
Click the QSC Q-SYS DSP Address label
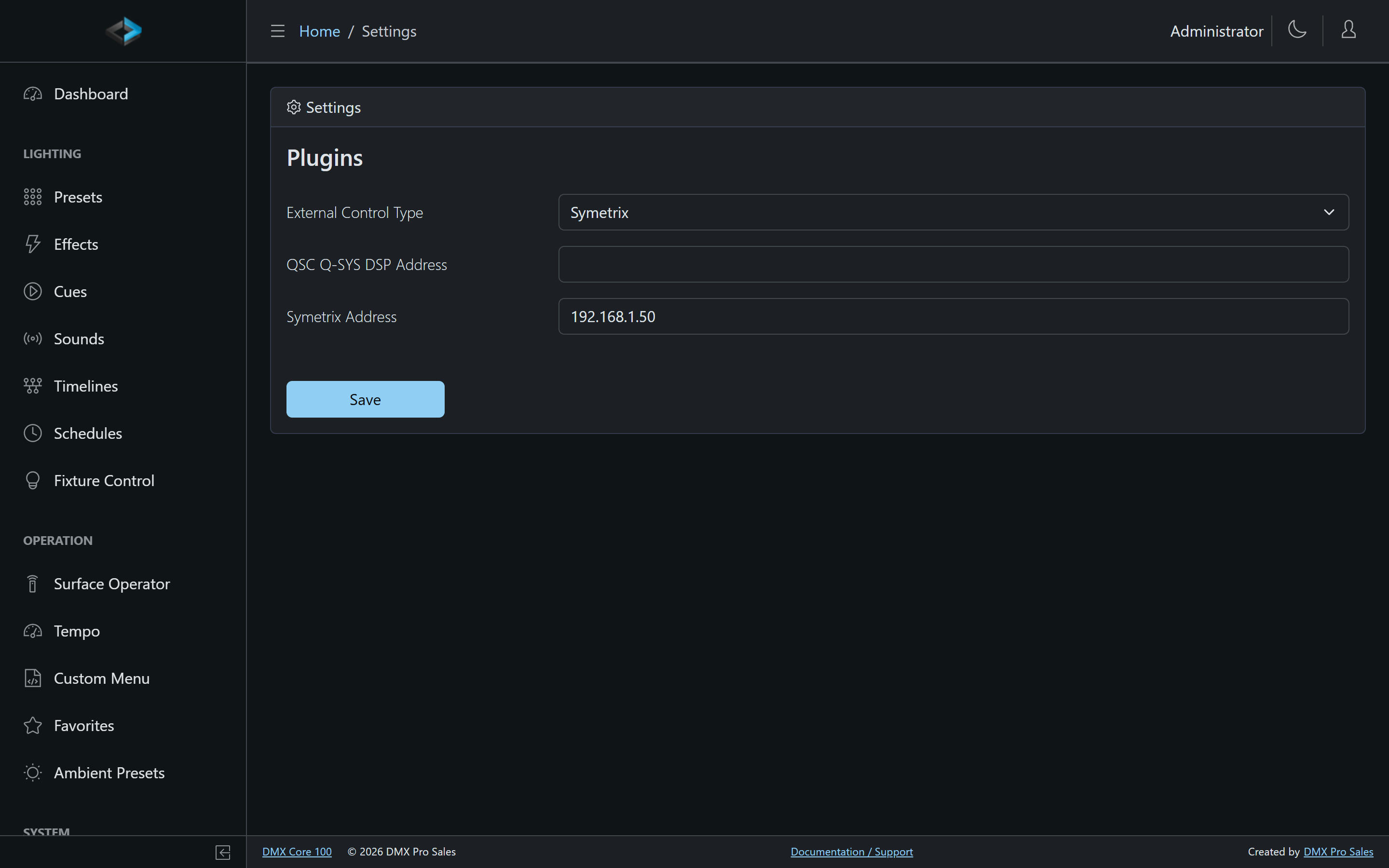coord(367,265)
